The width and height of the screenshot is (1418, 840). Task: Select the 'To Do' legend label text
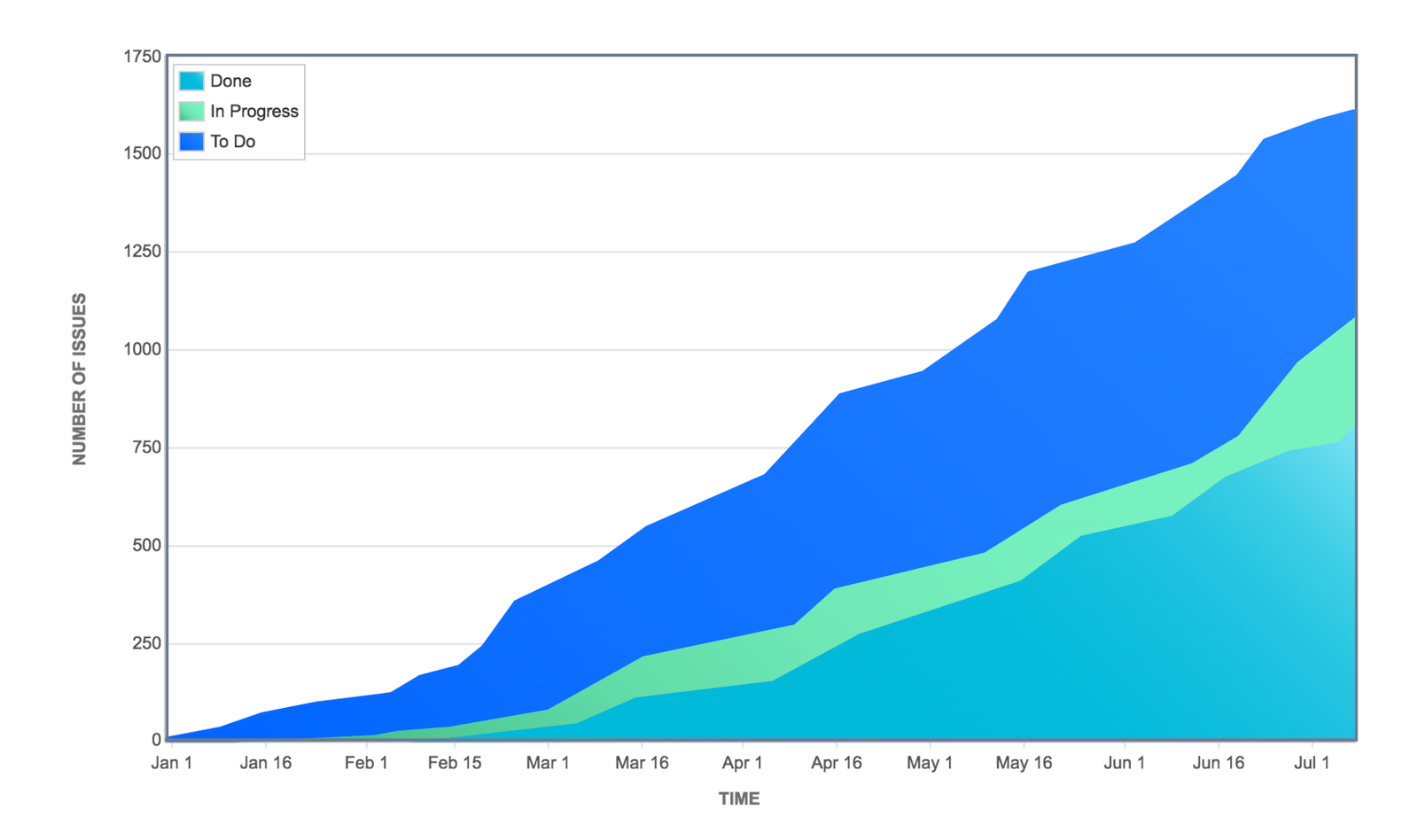point(232,141)
